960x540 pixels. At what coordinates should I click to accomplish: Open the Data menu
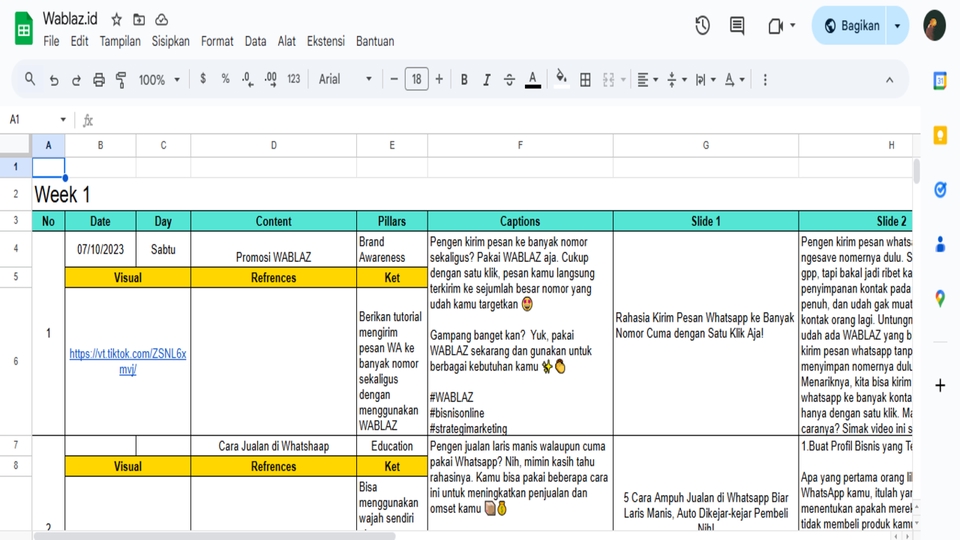click(x=255, y=41)
